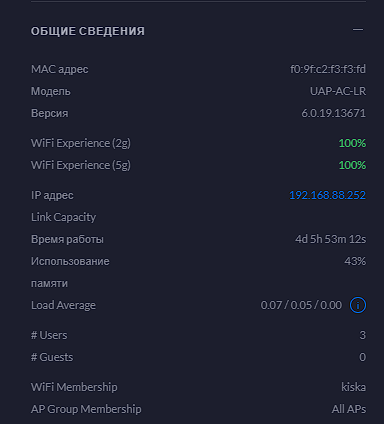Viewport: 384px width, 424px height.
Task: Click the AP Group Membership label
Action: pos(86,409)
